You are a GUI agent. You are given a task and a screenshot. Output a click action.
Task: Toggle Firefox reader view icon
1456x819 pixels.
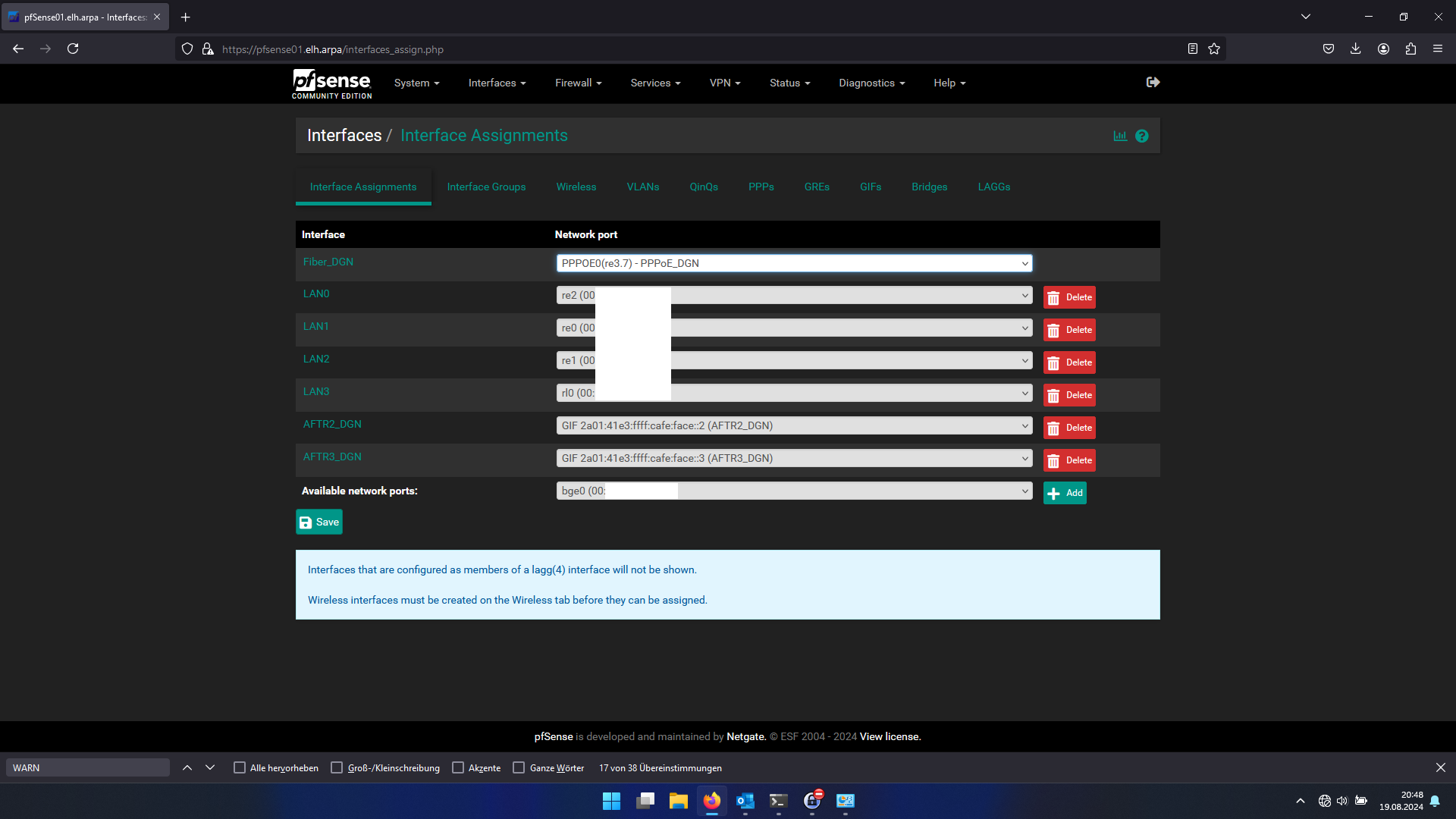point(1193,49)
